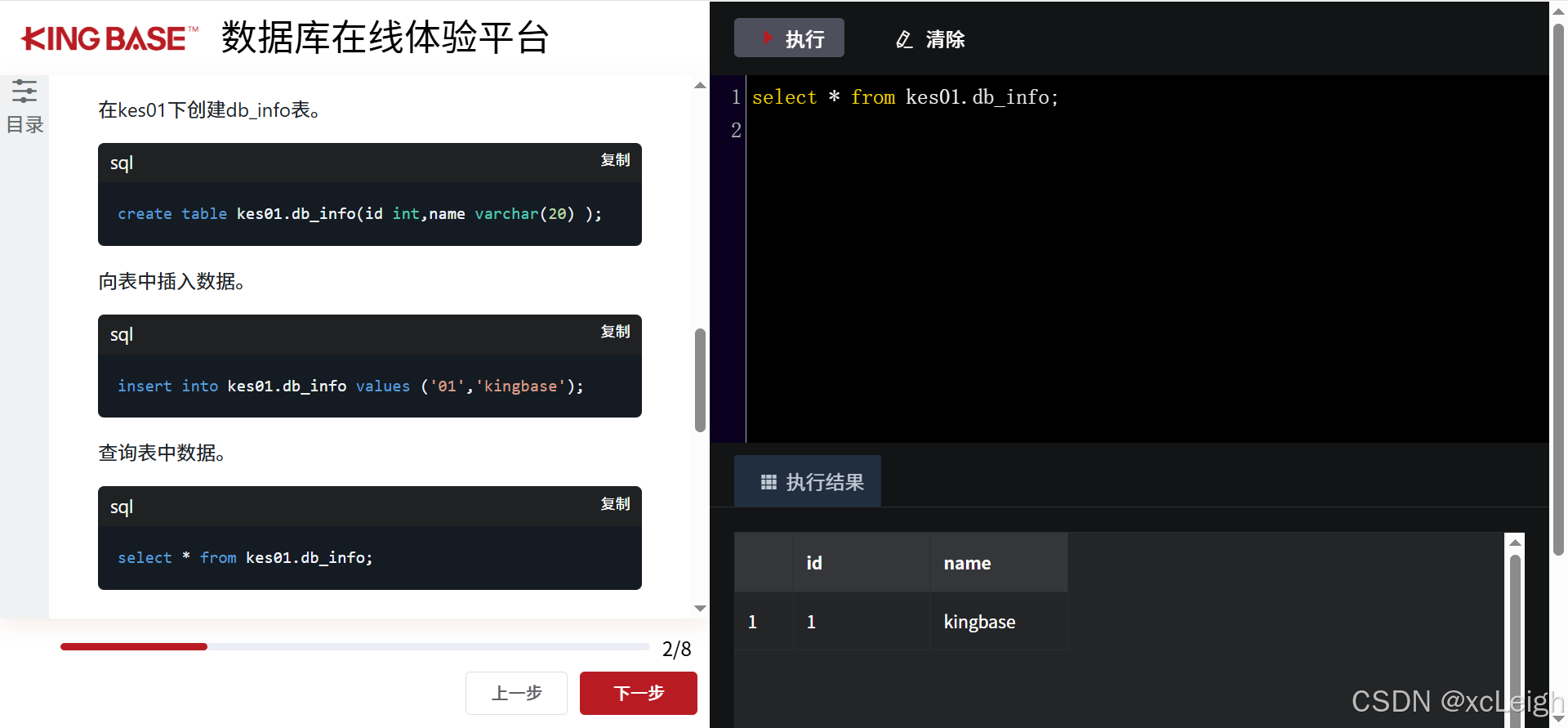Click the 清除 clear button
1568x728 pixels.
[x=930, y=39]
